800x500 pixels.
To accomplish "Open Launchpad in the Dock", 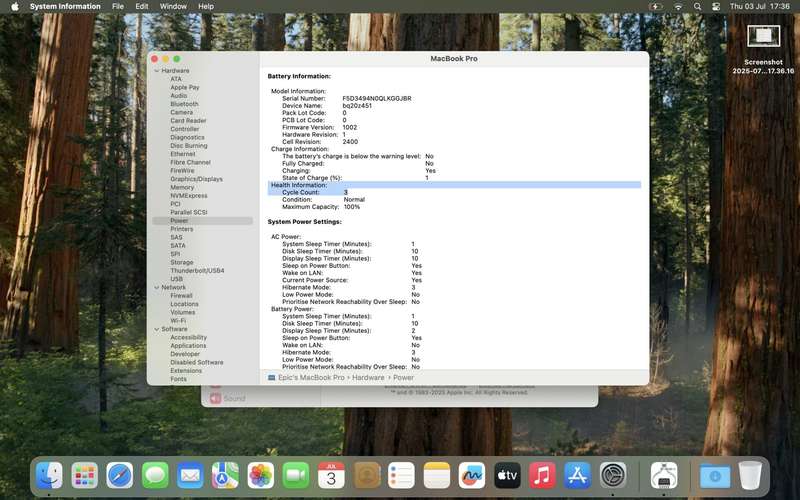I will 85,475.
